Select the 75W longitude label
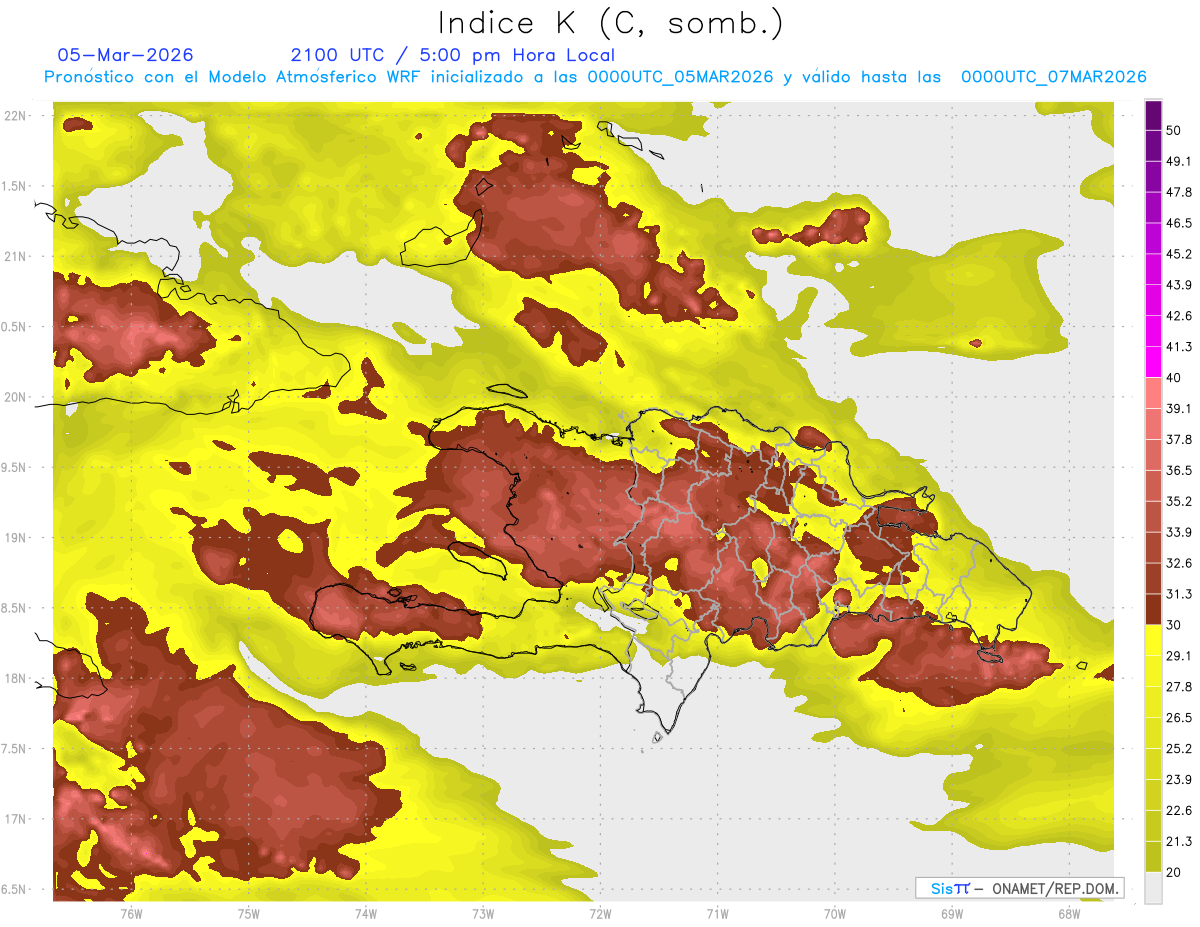Viewport: 1200px width, 927px height. point(249,913)
